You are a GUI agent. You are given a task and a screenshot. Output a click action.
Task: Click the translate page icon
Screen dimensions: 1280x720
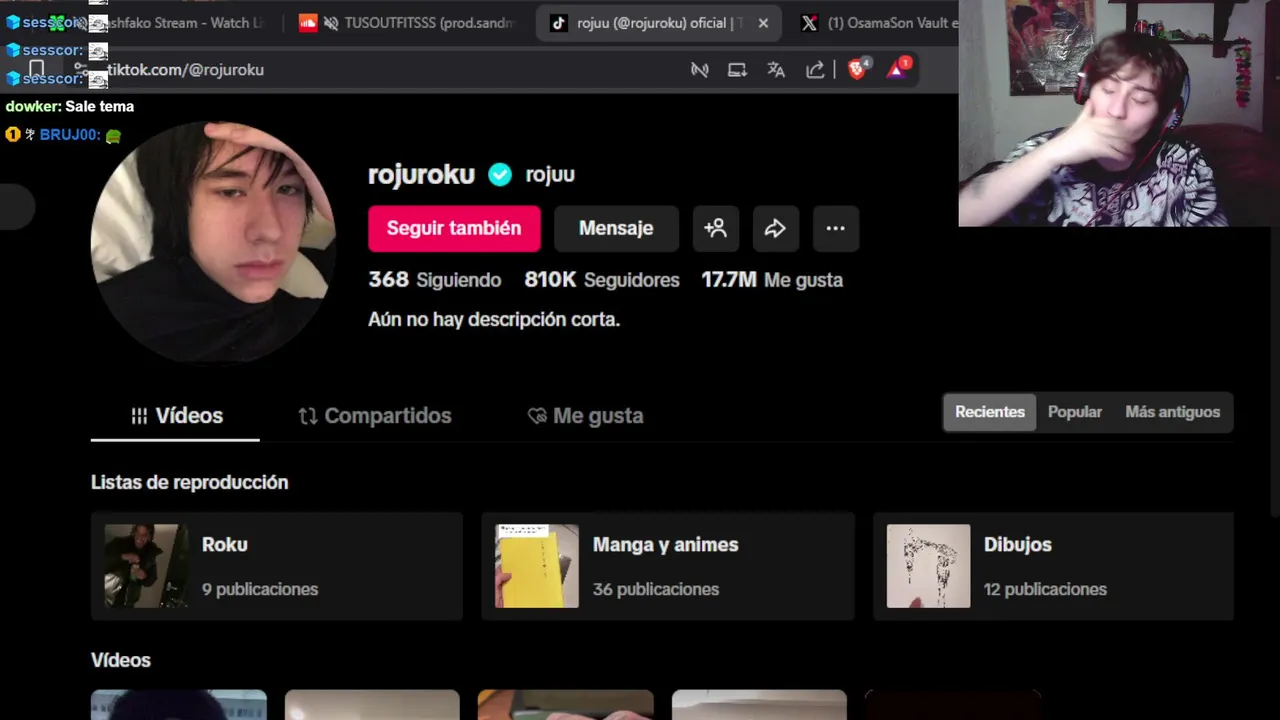pos(776,70)
